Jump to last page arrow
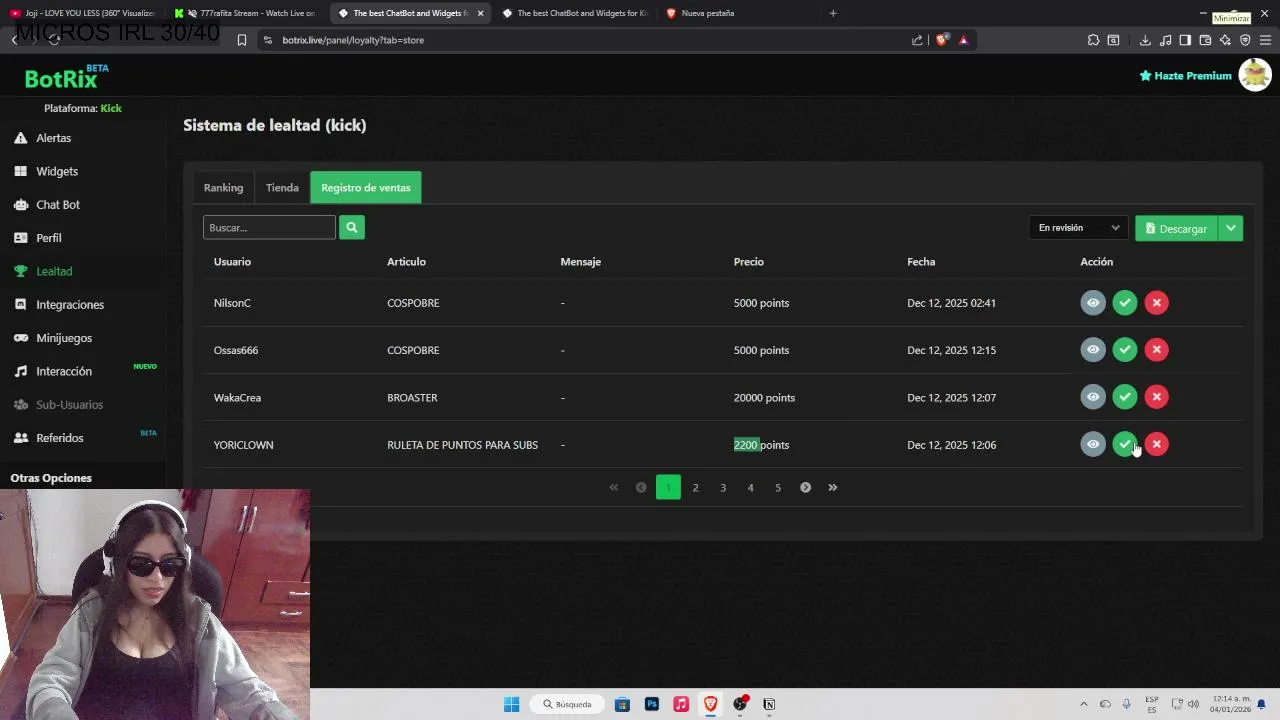This screenshot has width=1280, height=720. 832,487
